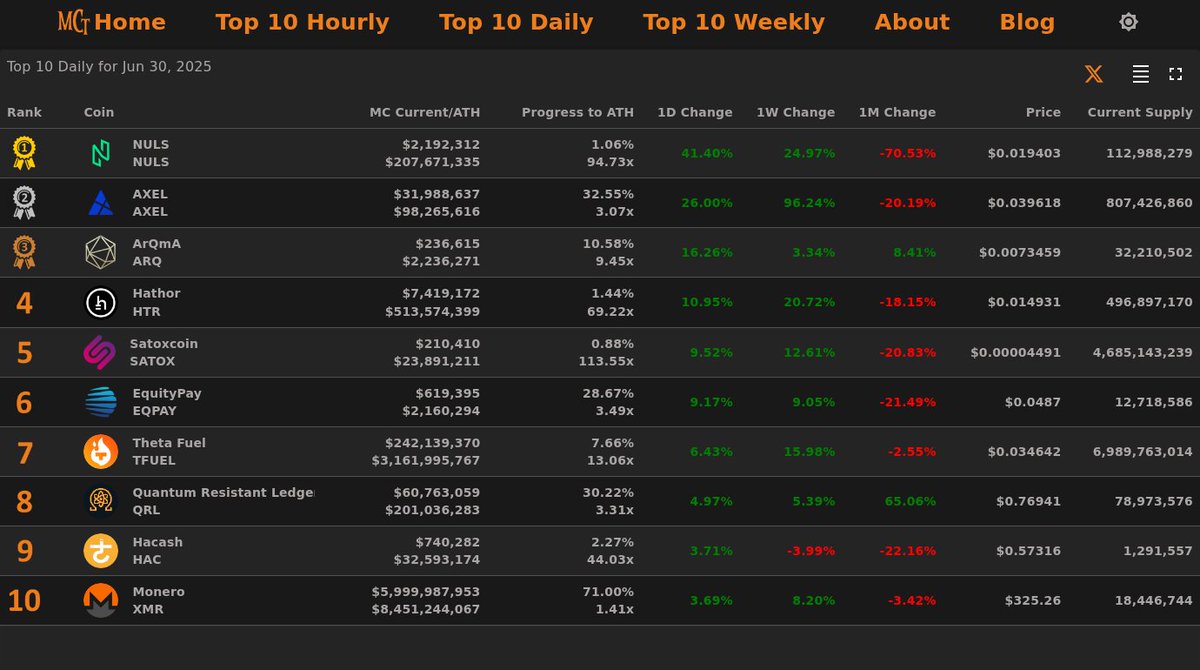Click the AXEL coin logo
1200x670 pixels.
pos(101,203)
